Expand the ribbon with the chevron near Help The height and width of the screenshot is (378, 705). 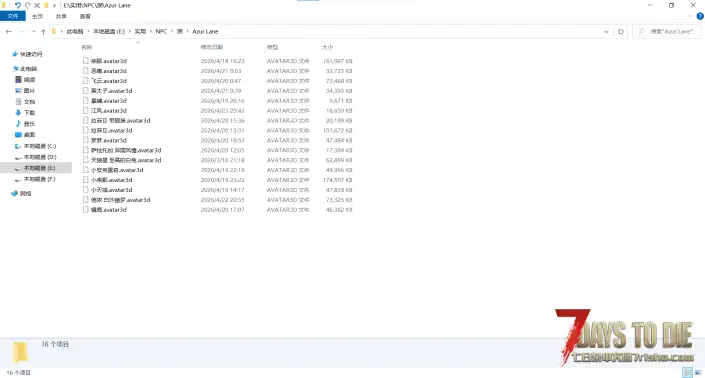pyautogui.click(x=691, y=16)
